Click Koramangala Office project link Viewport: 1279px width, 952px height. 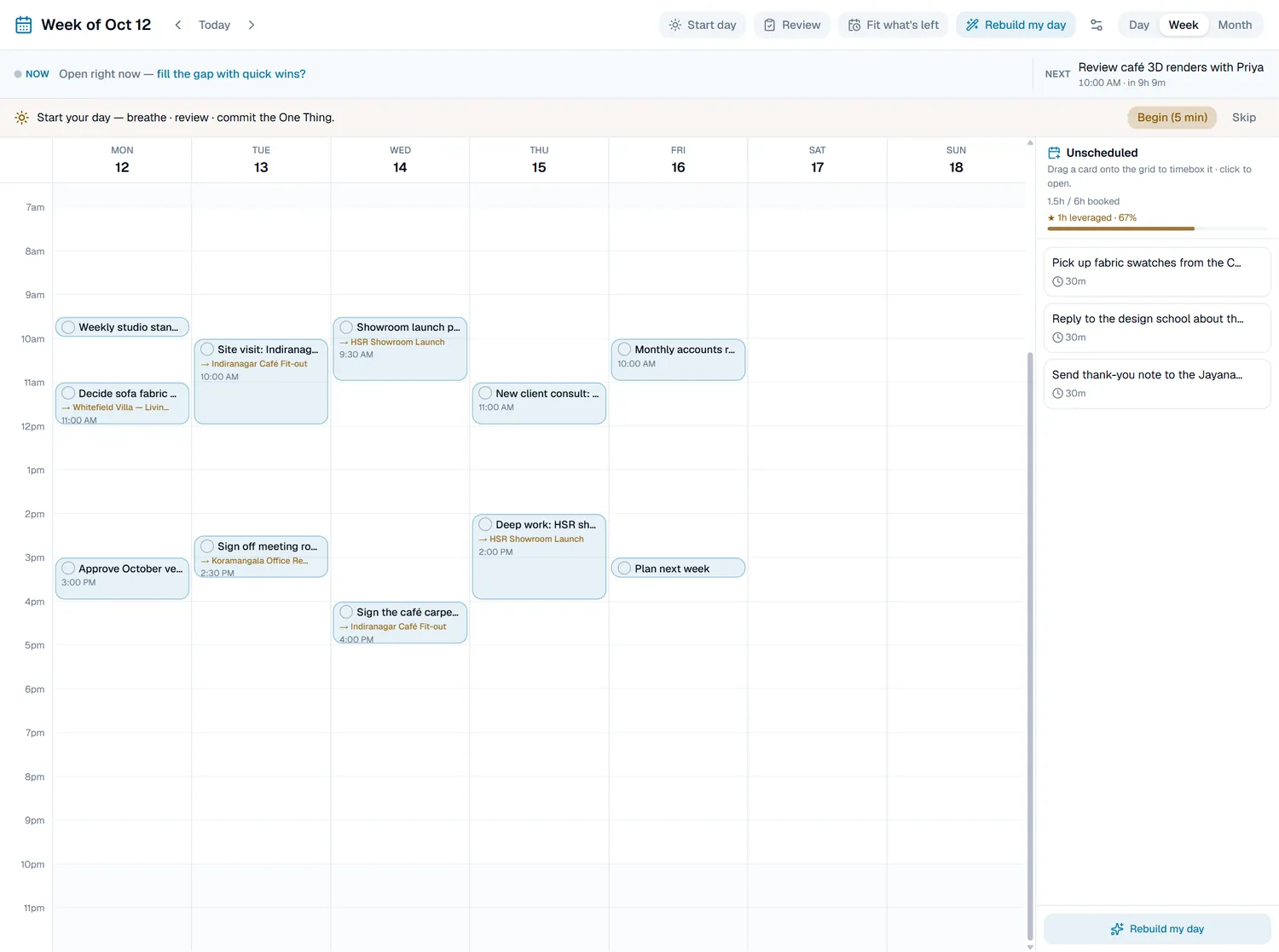254,561
